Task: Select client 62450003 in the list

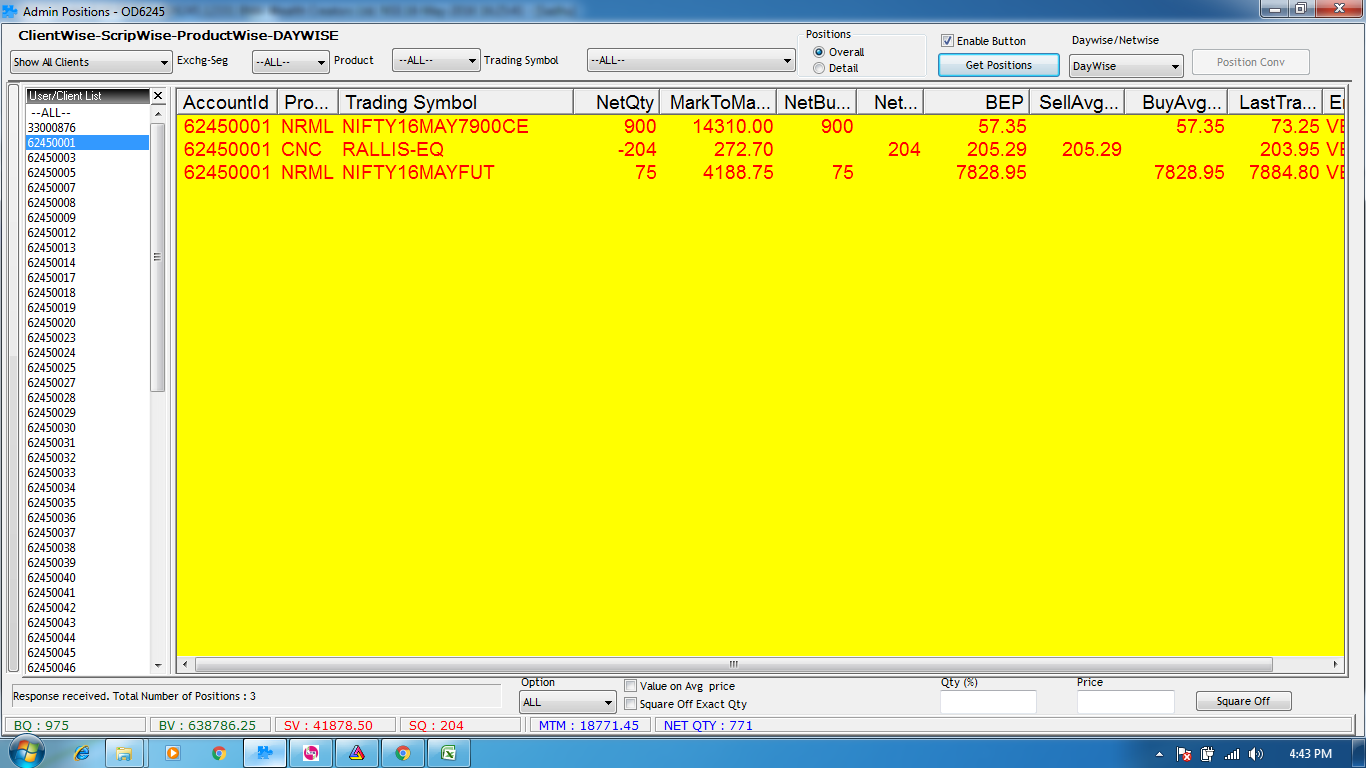Action: pyautogui.click(x=52, y=158)
